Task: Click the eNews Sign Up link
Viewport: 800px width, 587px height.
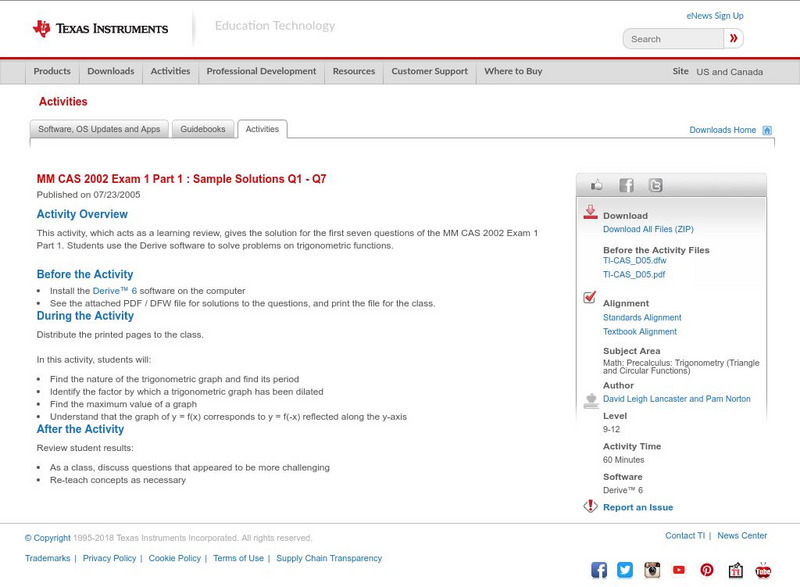Action: (715, 16)
